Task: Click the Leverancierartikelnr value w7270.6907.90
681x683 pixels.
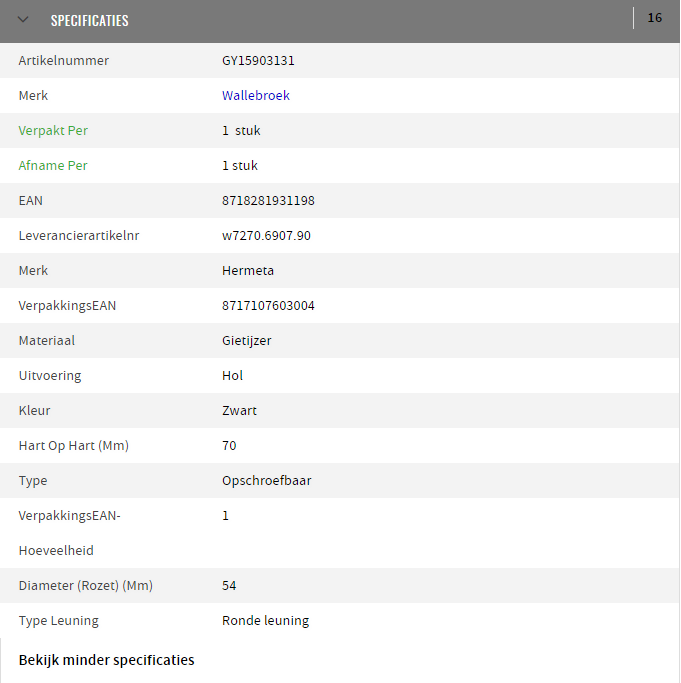Action: [266, 236]
